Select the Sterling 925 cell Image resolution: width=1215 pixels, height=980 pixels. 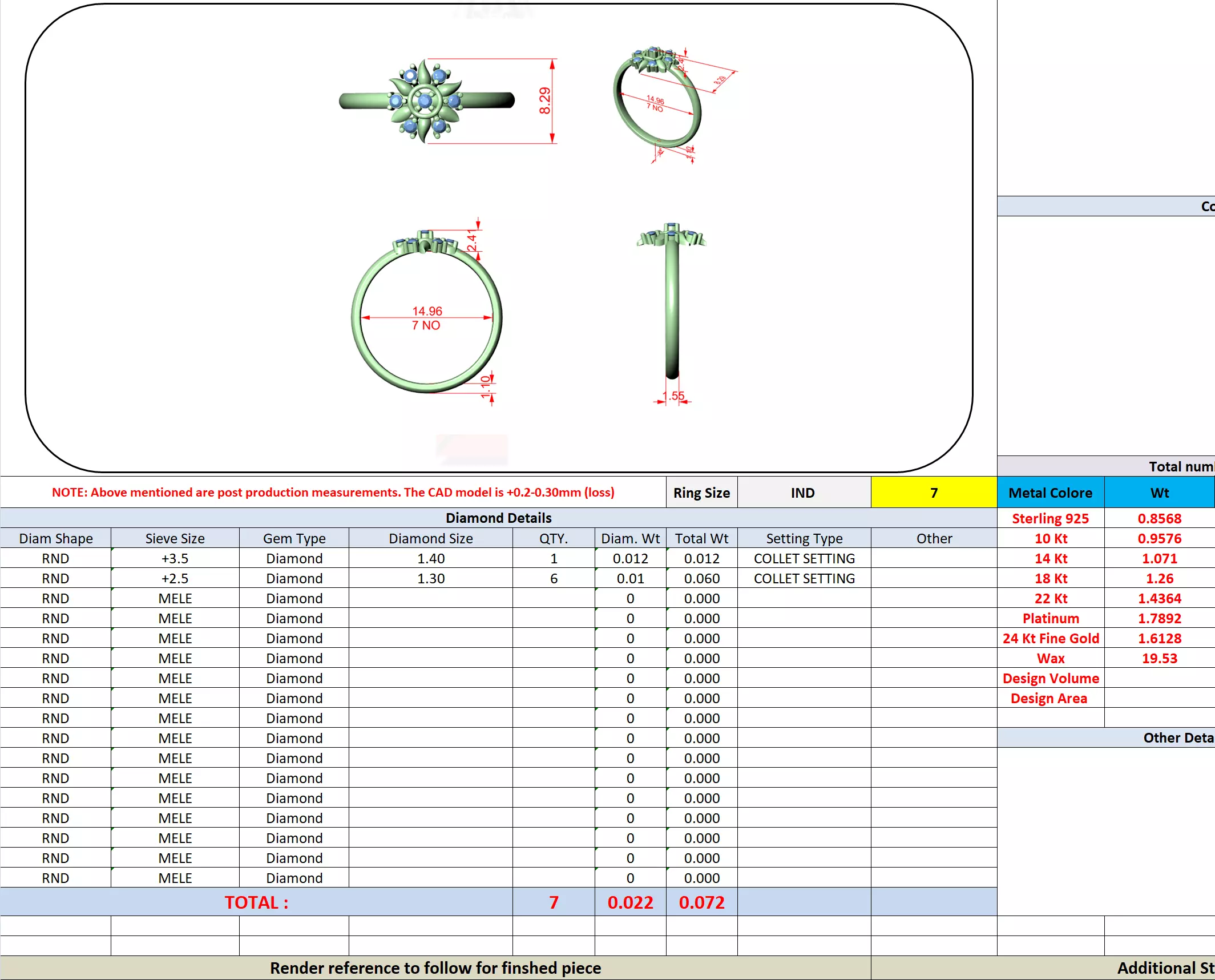(1050, 518)
